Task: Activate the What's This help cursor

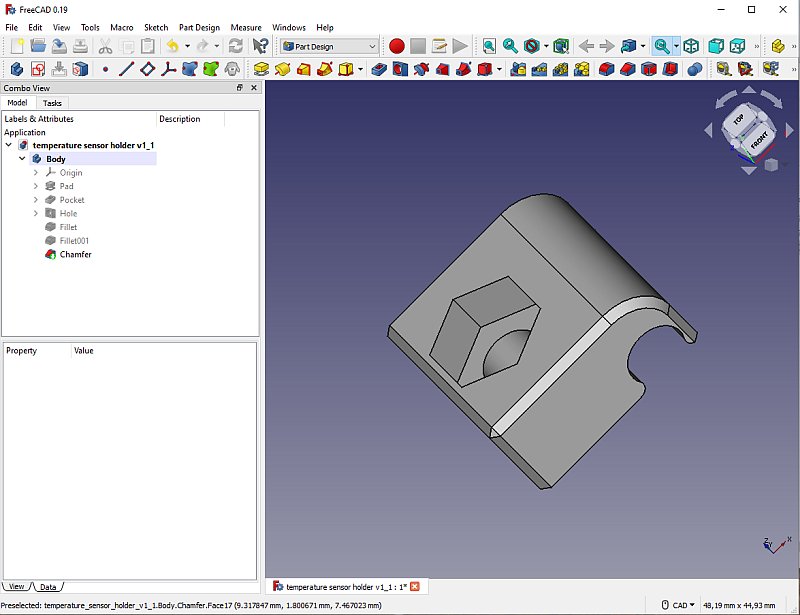Action: (261, 46)
